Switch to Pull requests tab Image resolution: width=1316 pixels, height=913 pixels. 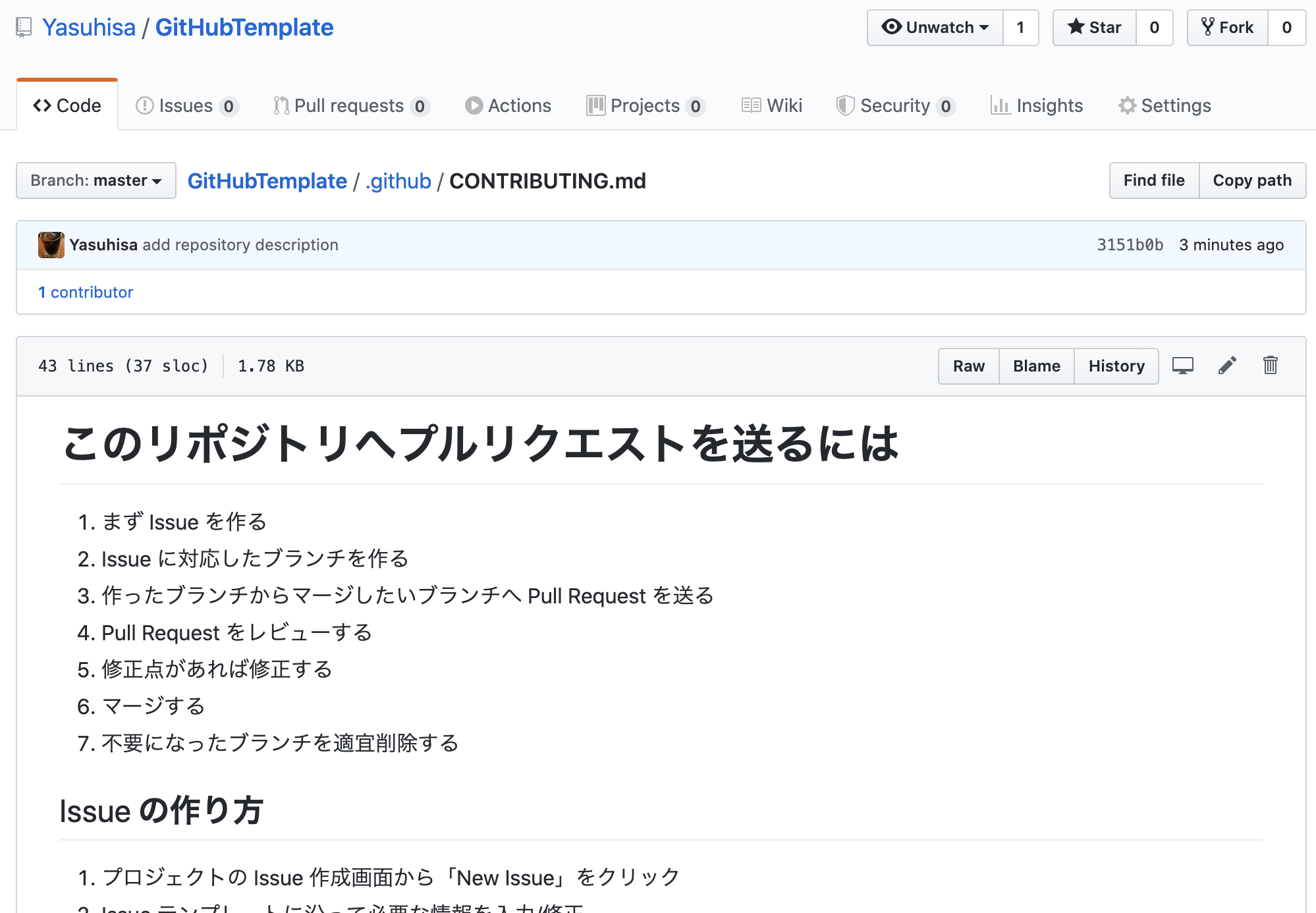tap(351, 105)
